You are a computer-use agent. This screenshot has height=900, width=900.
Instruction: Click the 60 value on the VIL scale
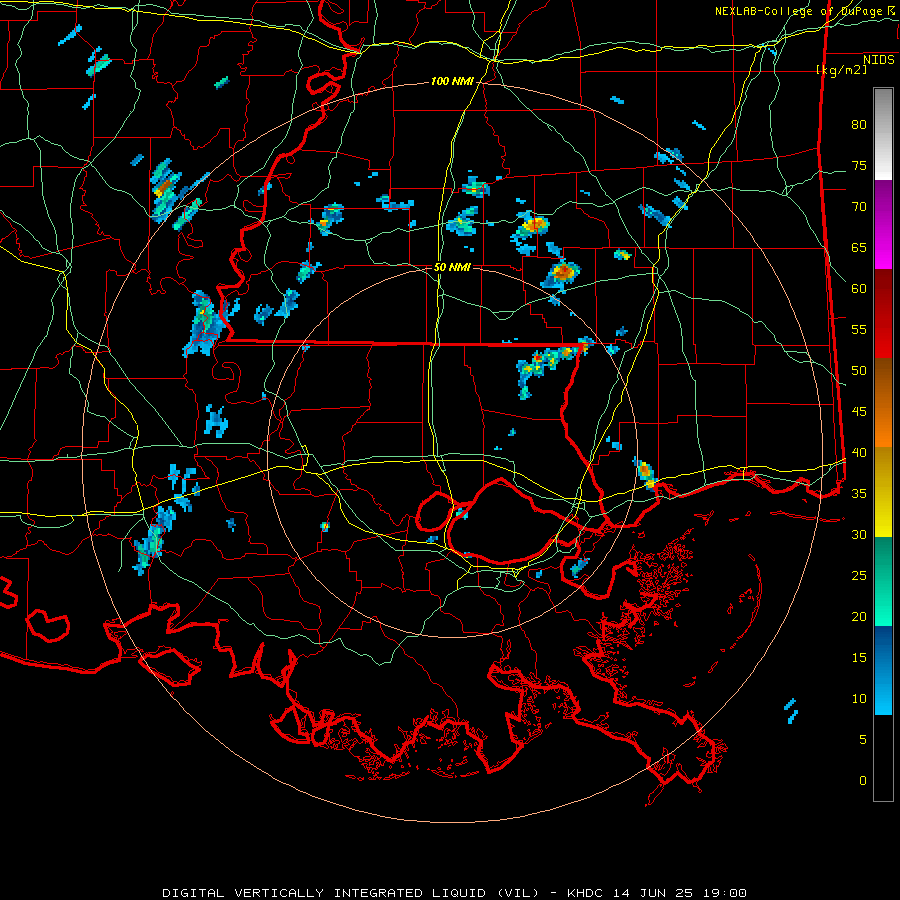(859, 289)
